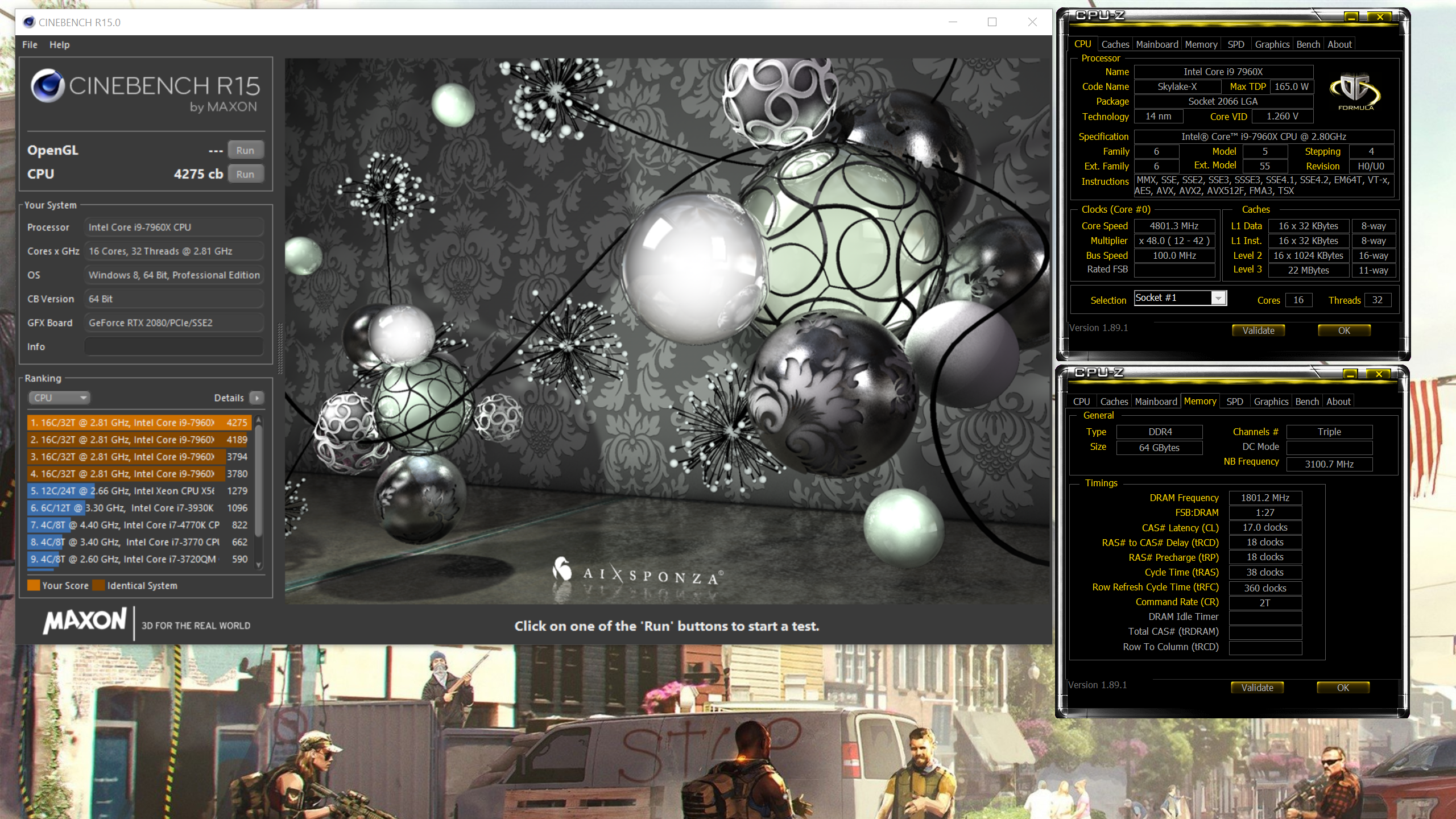Click OK in top CPU-Z window
Image resolution: width=1456 pixels, height=819 pixels.
tap(1344, 330)
